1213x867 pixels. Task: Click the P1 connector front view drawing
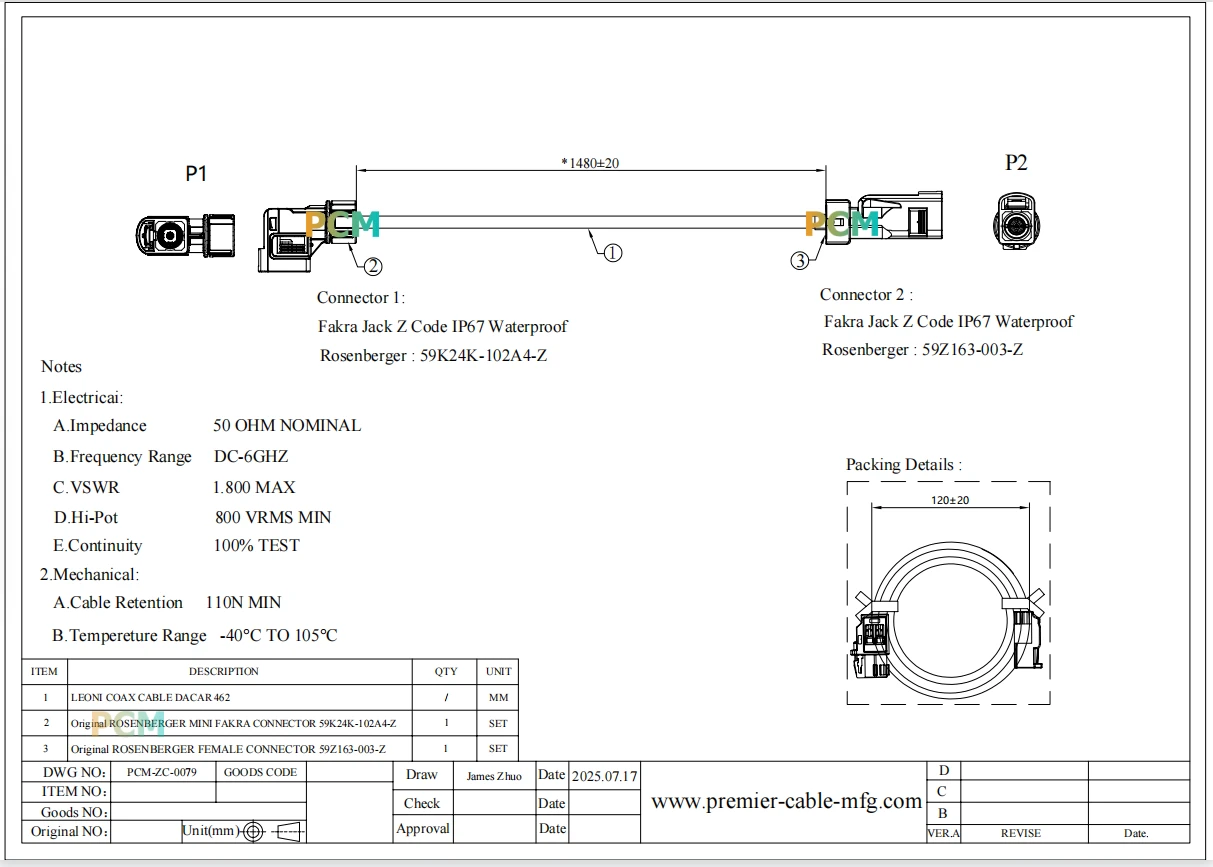pyautogui.click(x=185, y=236)
